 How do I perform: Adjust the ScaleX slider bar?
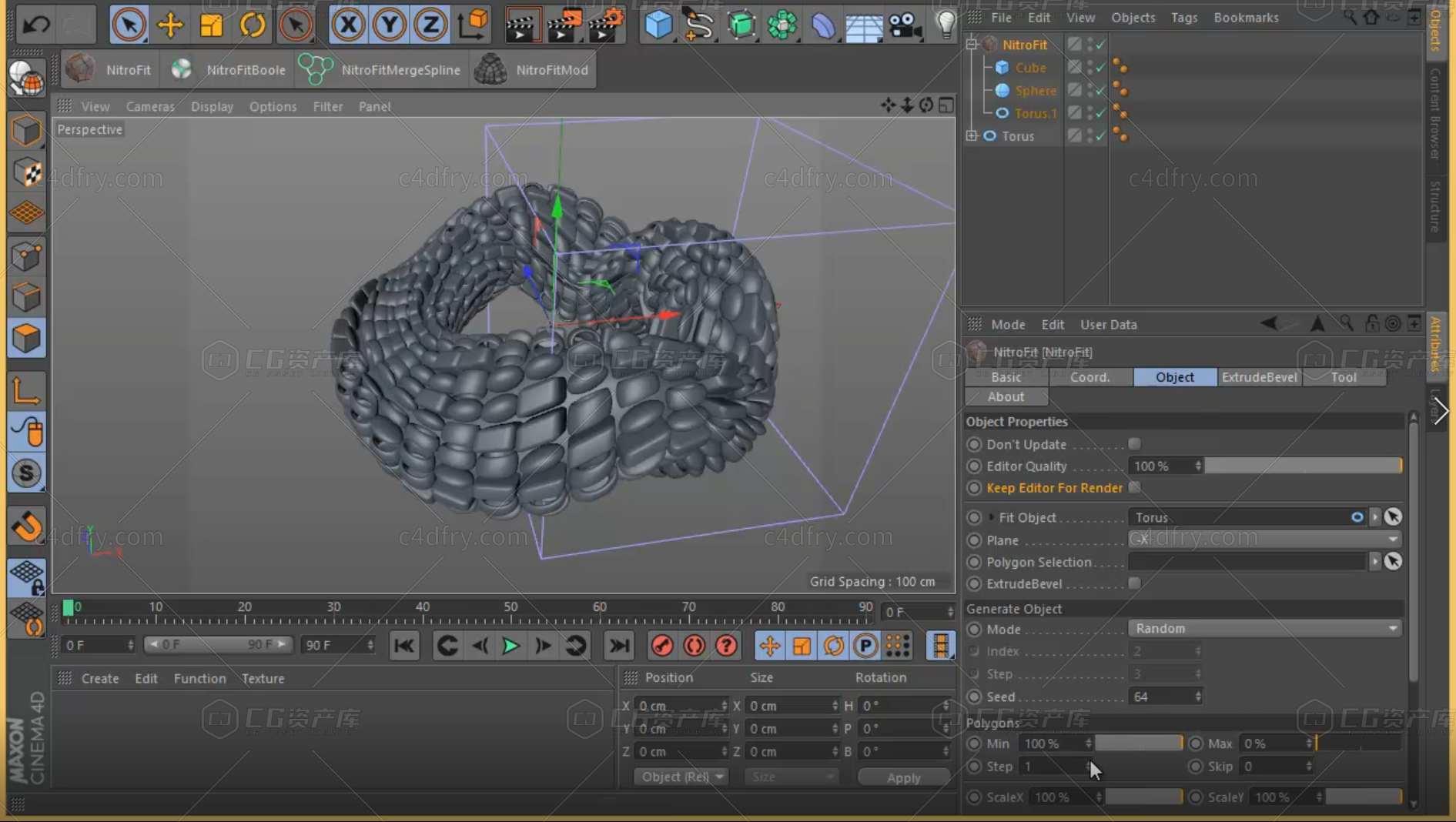coord(1143,797)
